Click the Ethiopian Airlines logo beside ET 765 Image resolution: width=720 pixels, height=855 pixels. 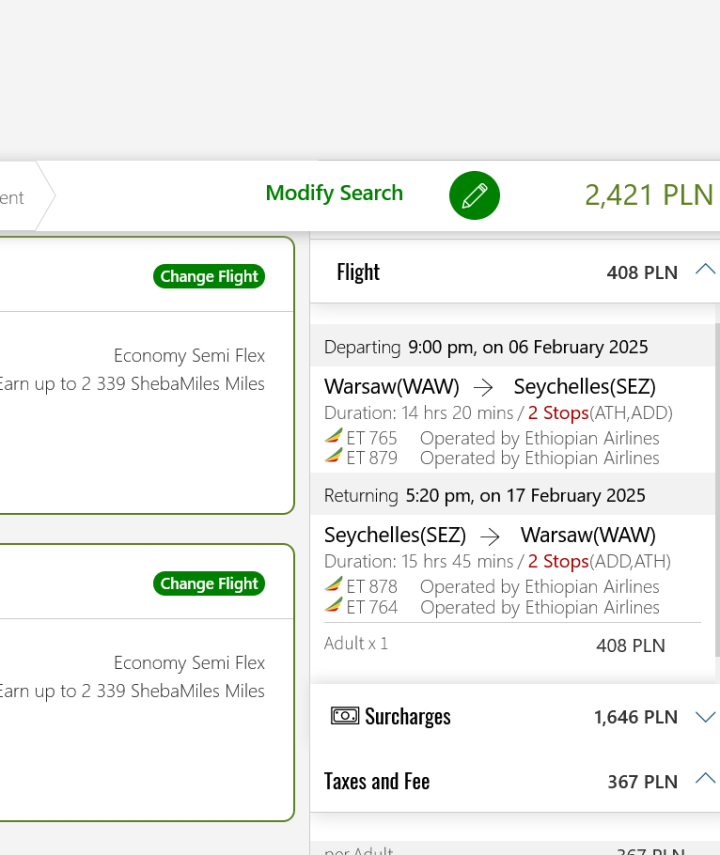point(334,437)
